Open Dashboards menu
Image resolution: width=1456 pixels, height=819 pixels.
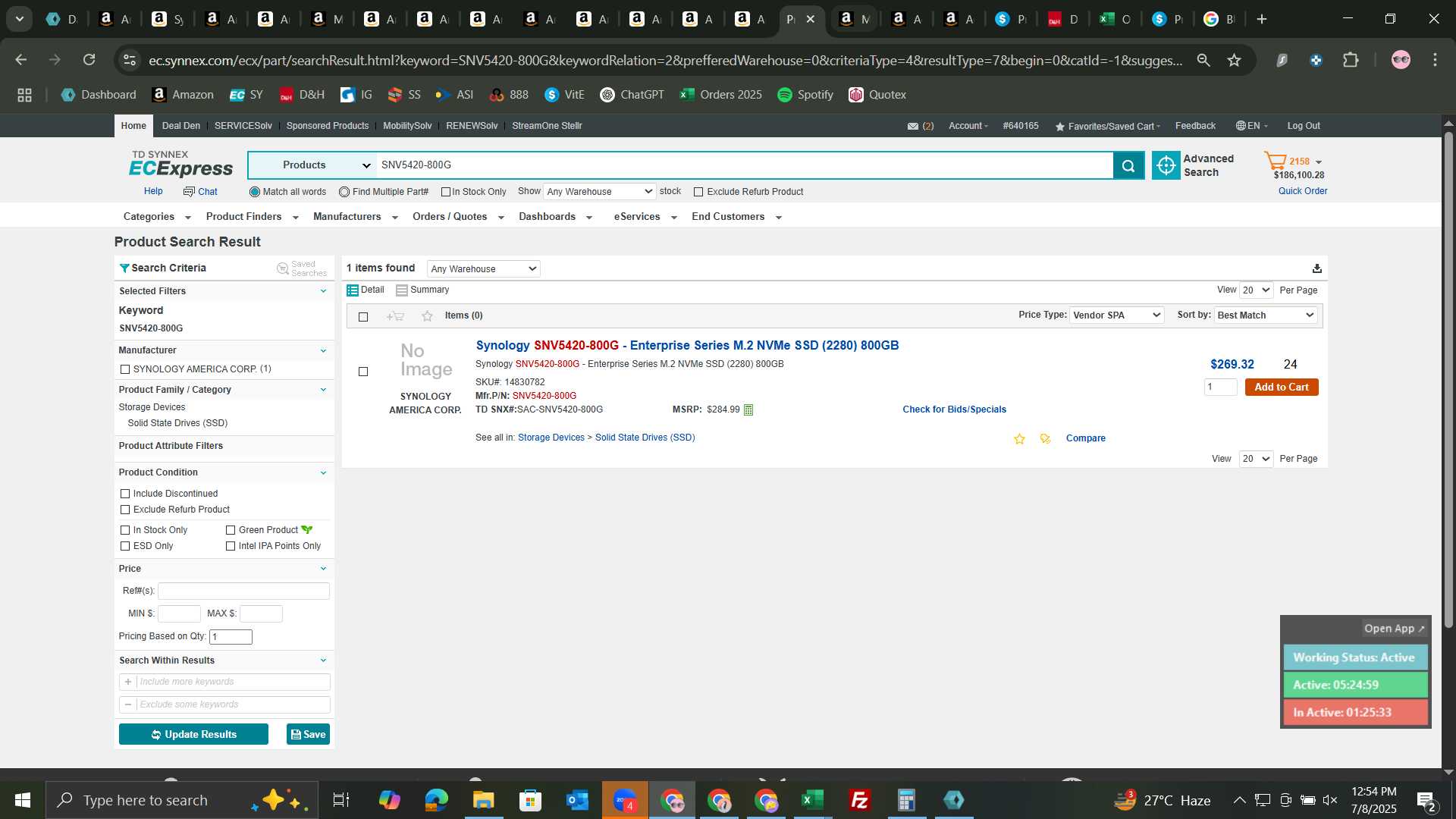coord(555,217)
